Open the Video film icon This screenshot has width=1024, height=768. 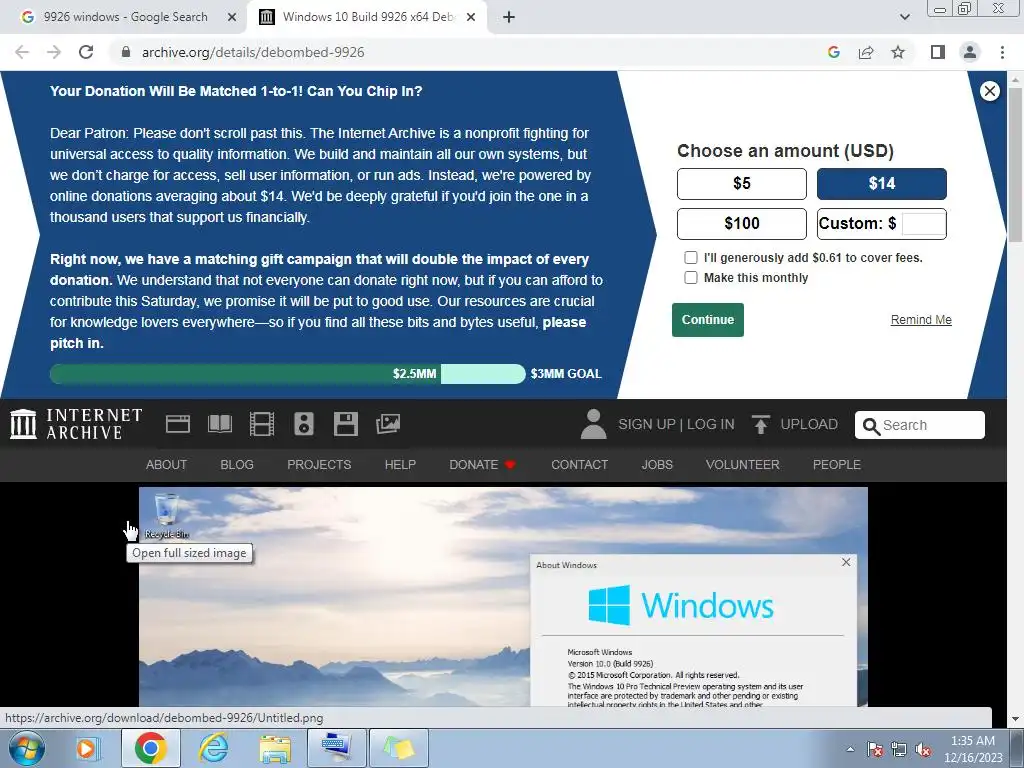pos(262,424)
